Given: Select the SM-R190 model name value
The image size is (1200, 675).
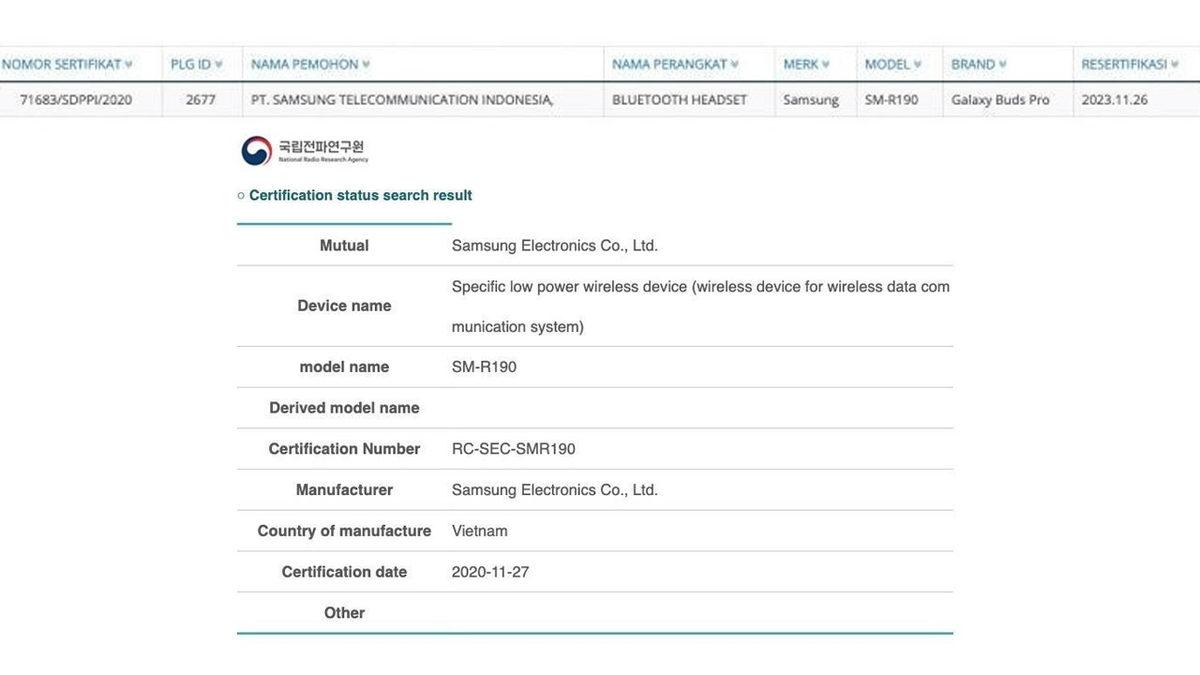Looking at the screenshot, I should tap(484, 366).
